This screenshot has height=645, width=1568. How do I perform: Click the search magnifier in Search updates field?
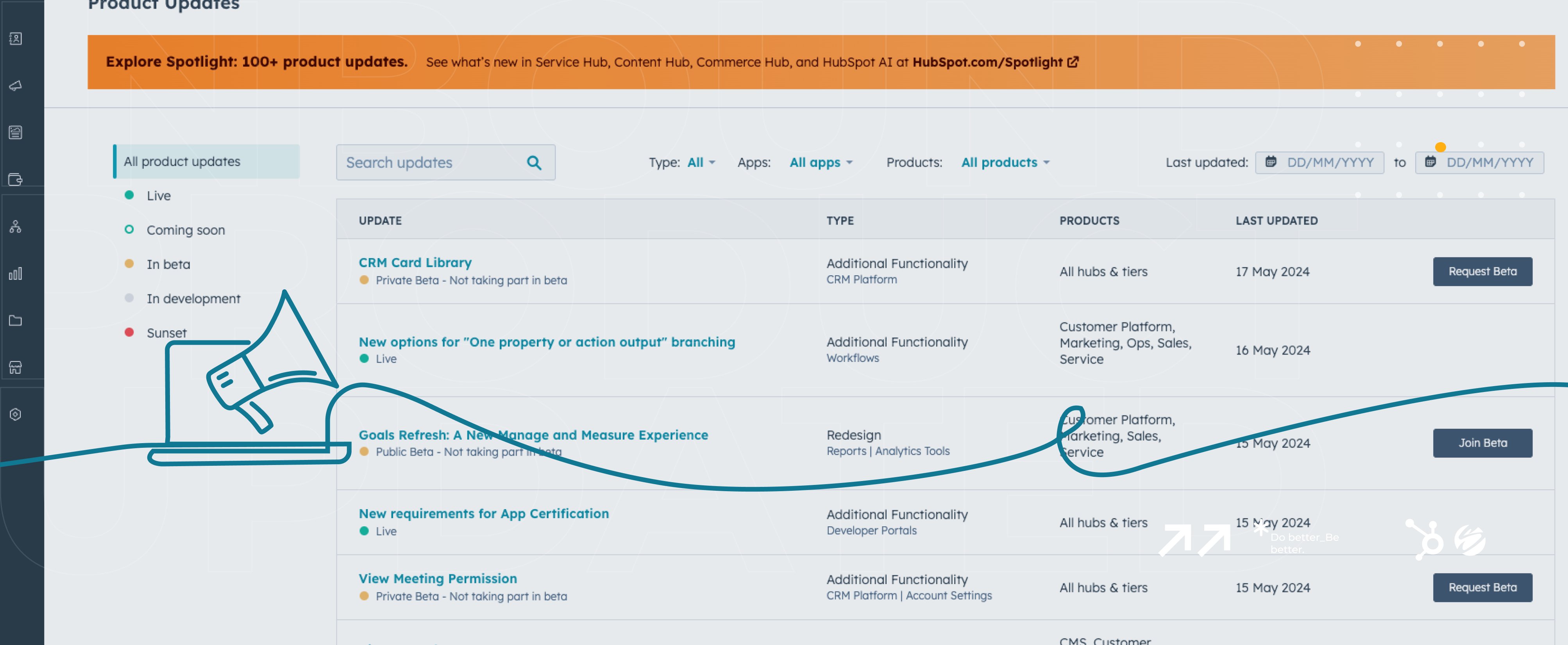point(534,162)
